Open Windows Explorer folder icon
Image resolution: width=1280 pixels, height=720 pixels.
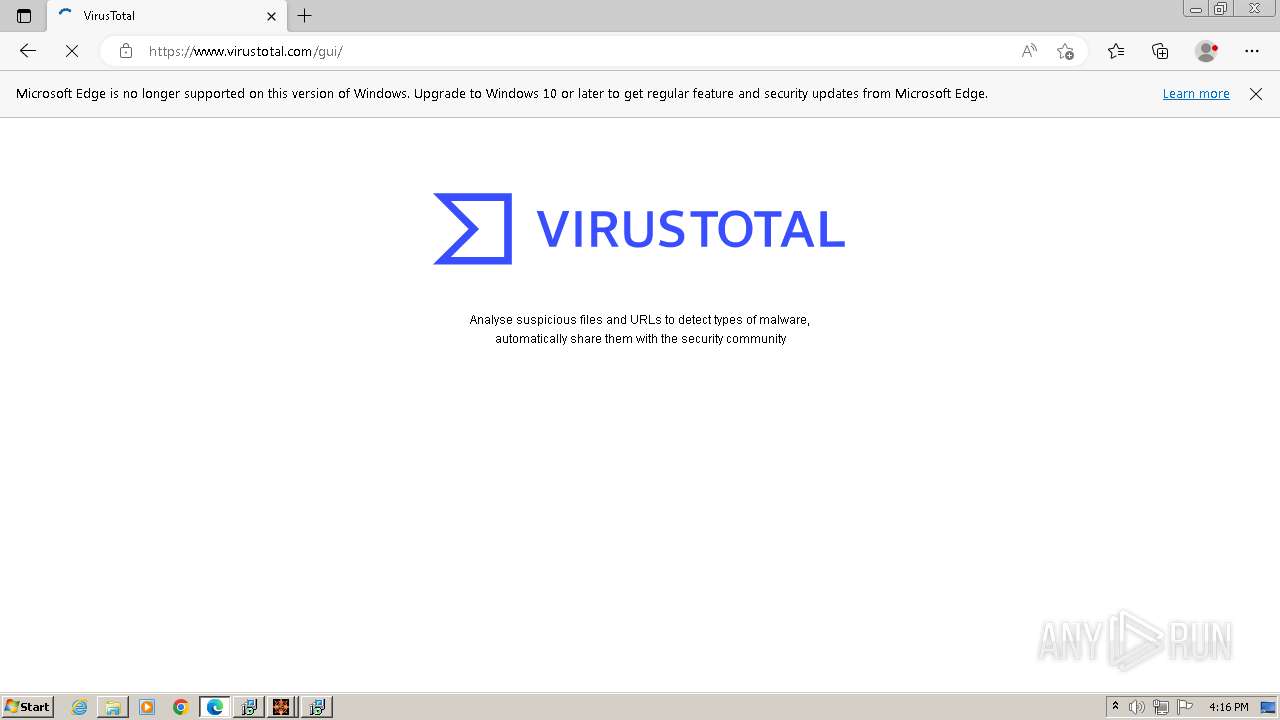[x=113, y=707]
